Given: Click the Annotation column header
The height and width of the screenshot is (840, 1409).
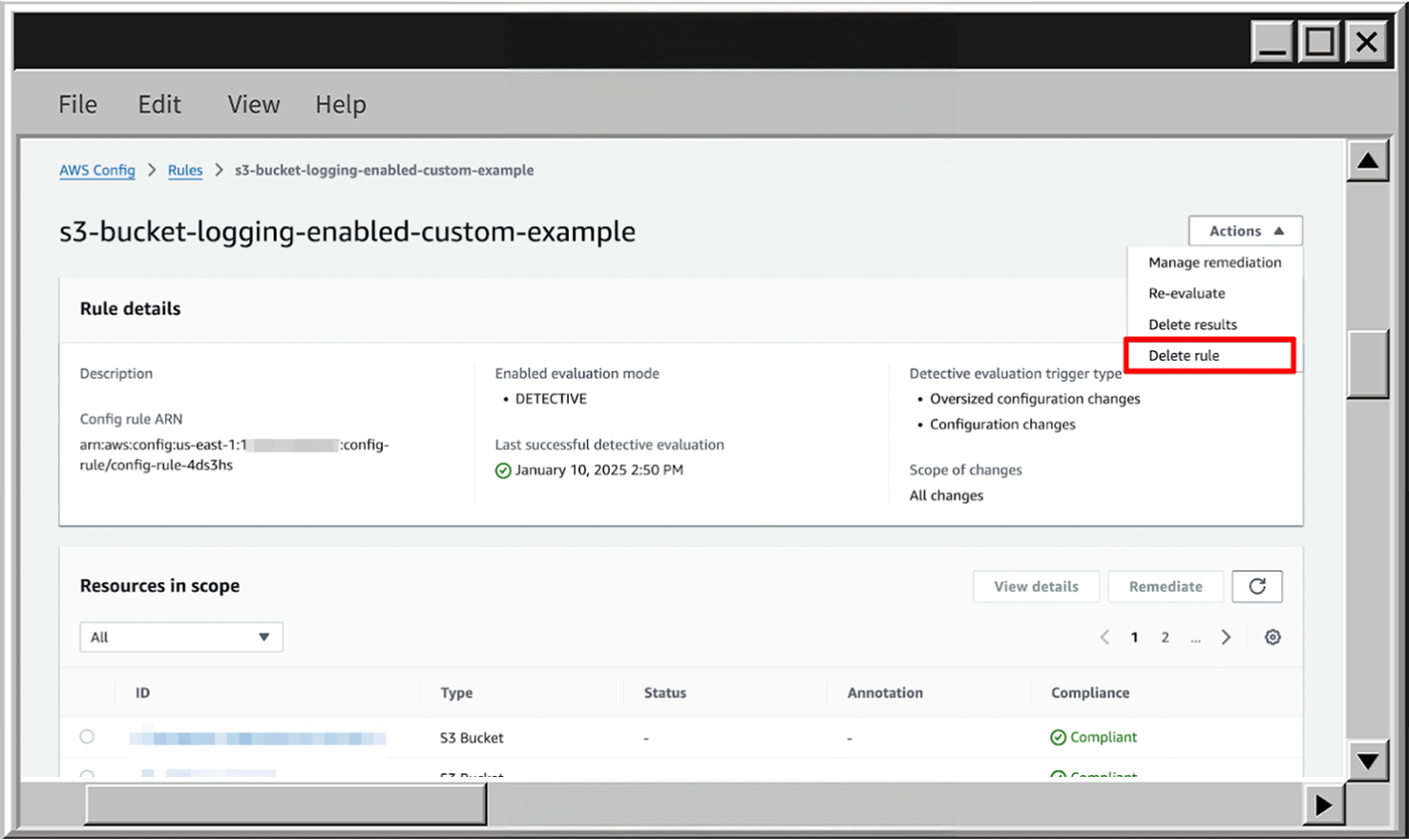Looking at the screenshot, I should pos(885,693).
